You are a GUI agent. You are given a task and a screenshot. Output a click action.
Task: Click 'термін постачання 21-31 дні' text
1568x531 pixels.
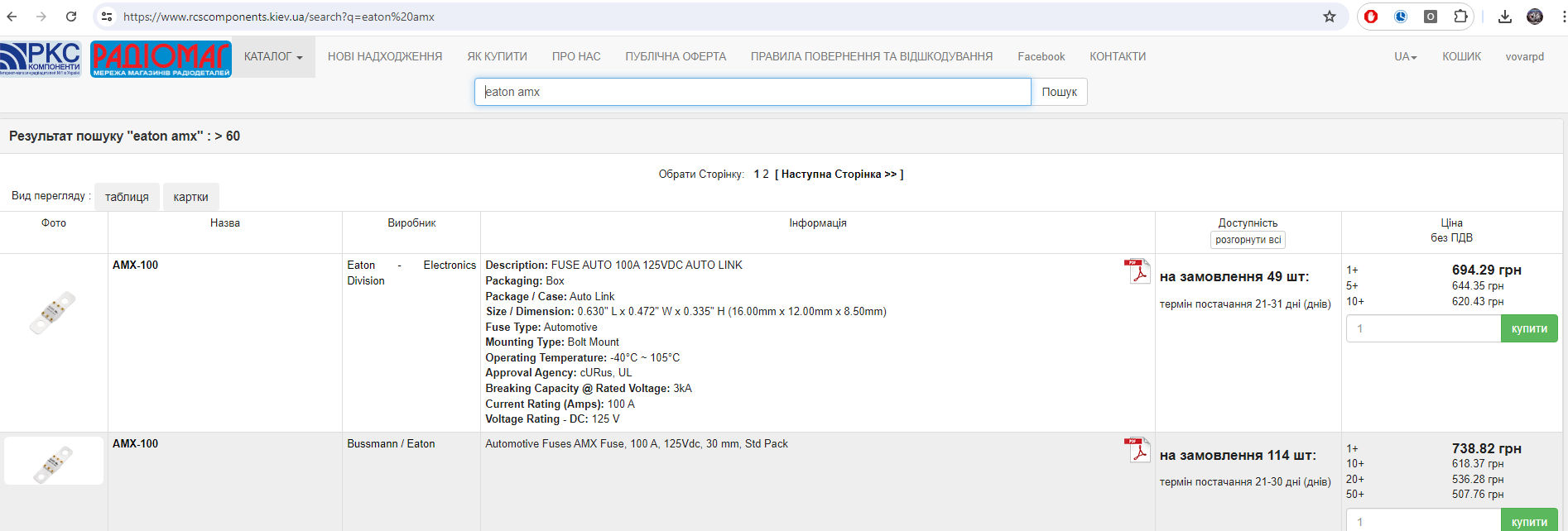point(1245,304)
